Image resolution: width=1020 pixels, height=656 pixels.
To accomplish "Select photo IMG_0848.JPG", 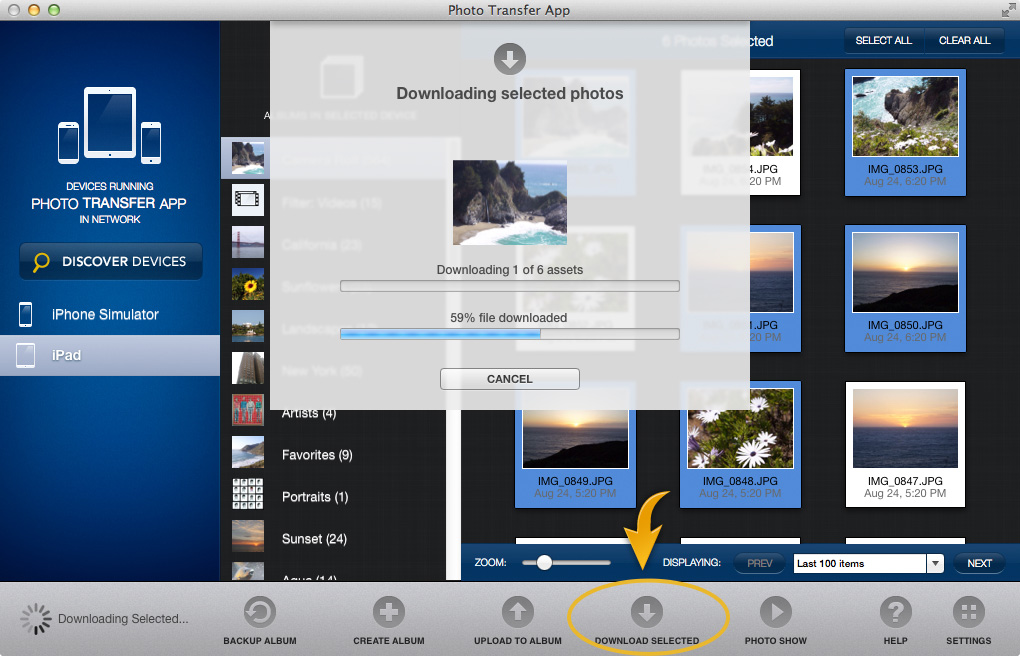I will [740, 444].
